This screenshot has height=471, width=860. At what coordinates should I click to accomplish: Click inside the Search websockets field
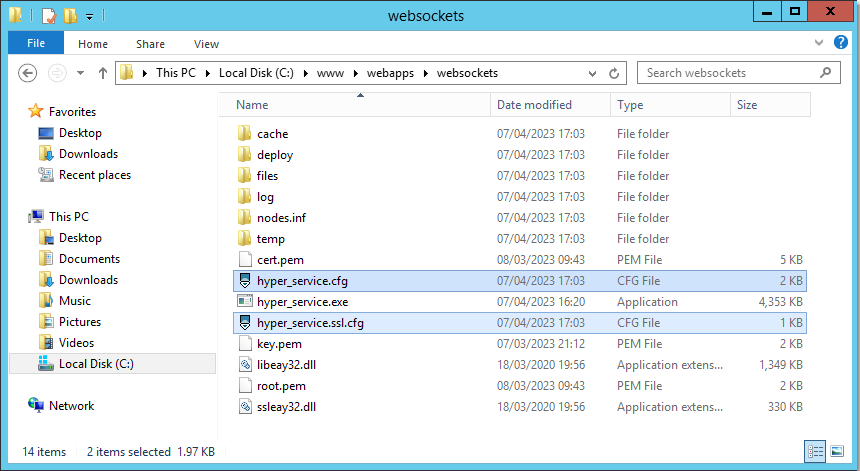(727, 73)
